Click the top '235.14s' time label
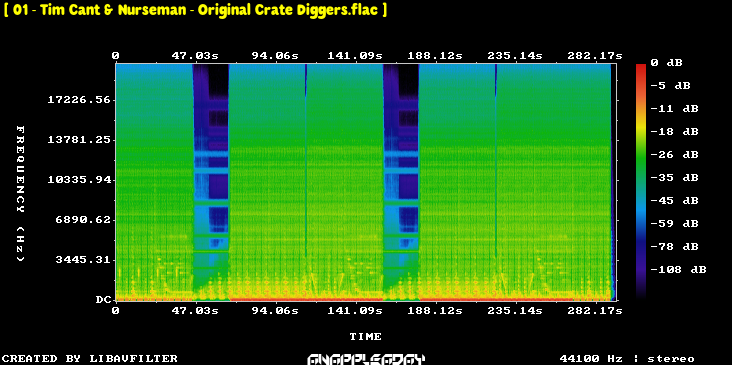 pos(515,56)
